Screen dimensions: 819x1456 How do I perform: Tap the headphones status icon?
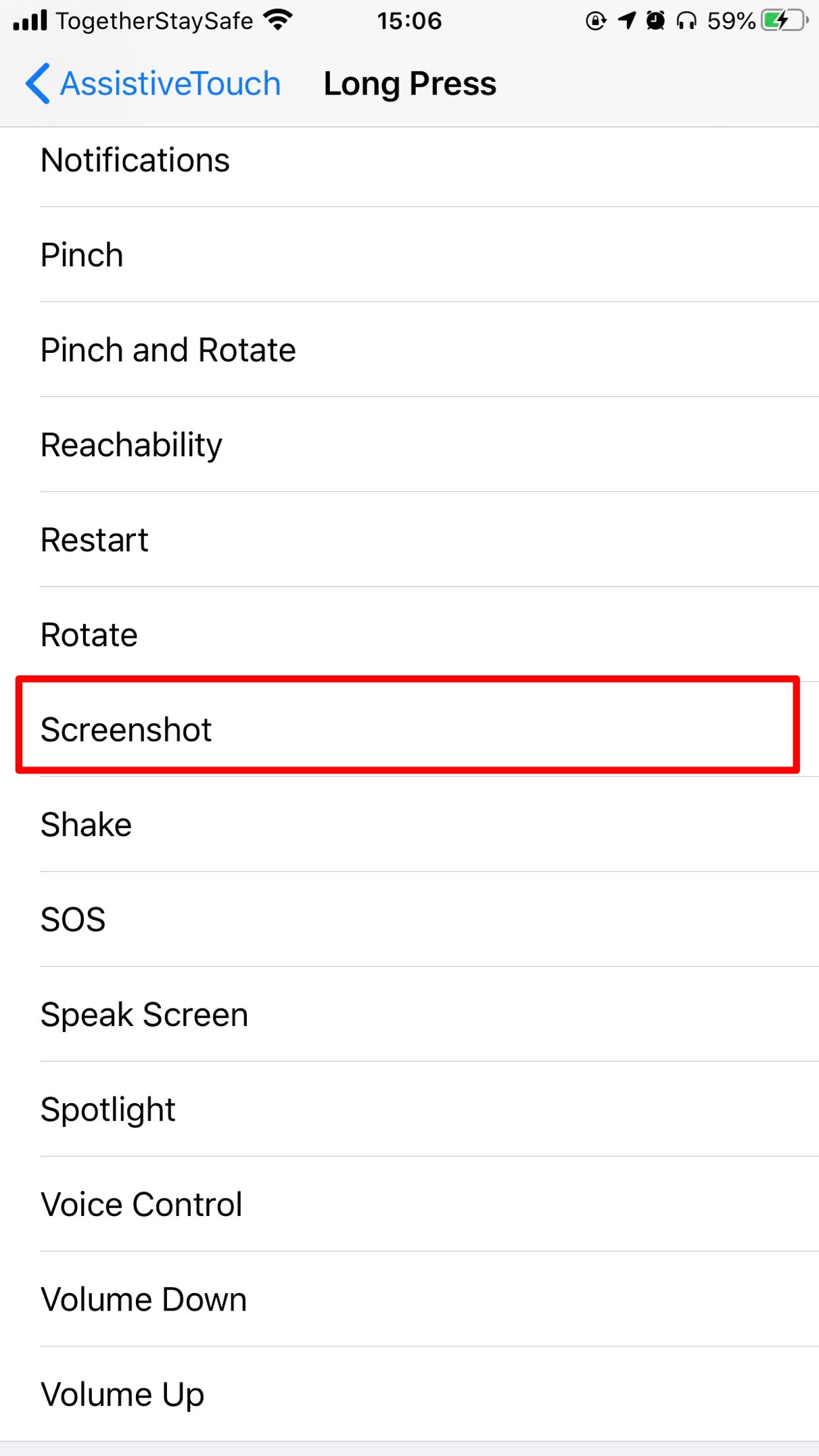[x=686, y=21]
